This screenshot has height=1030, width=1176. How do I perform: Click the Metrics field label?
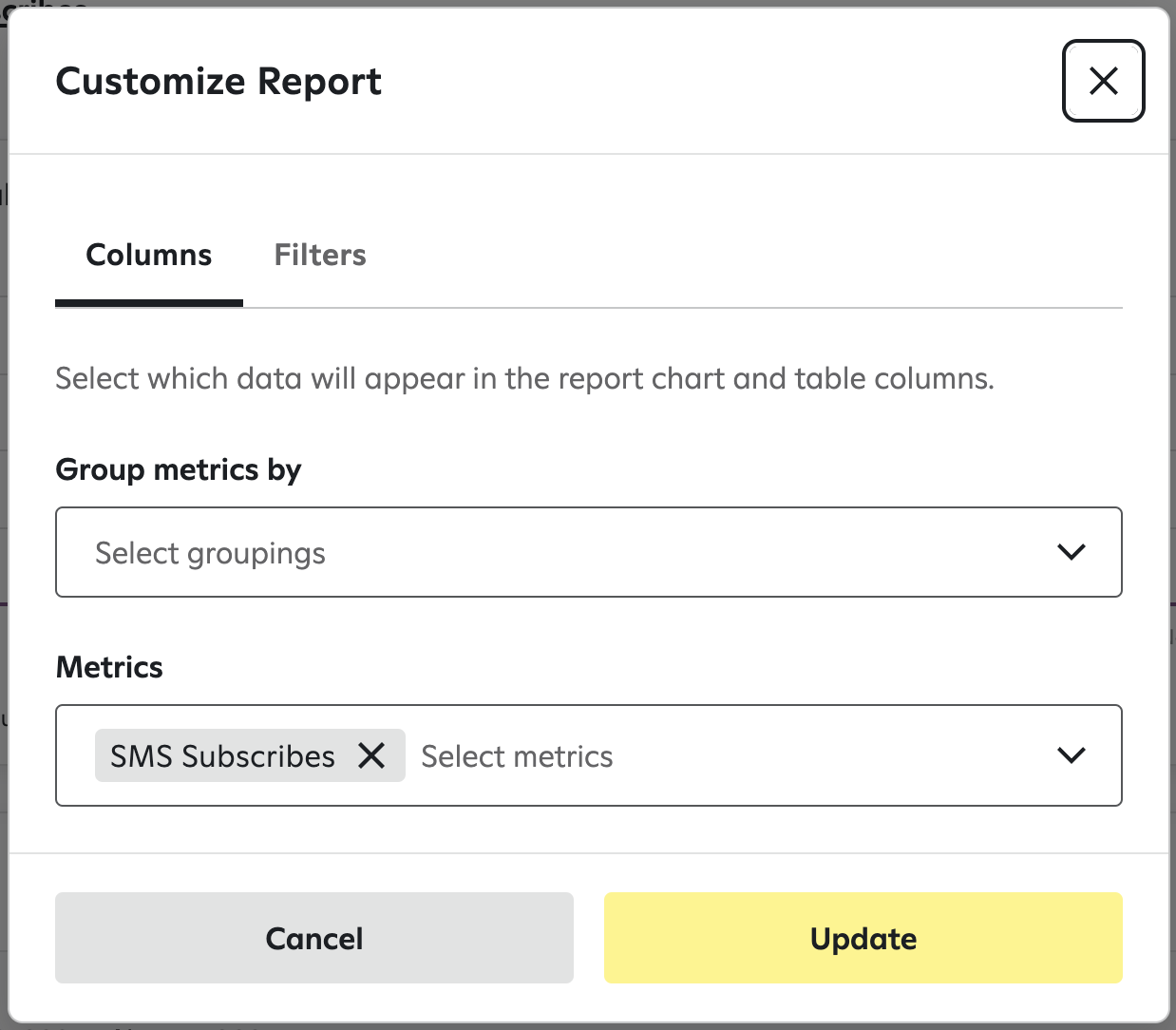pyautogui.click(x=109, y=667)
